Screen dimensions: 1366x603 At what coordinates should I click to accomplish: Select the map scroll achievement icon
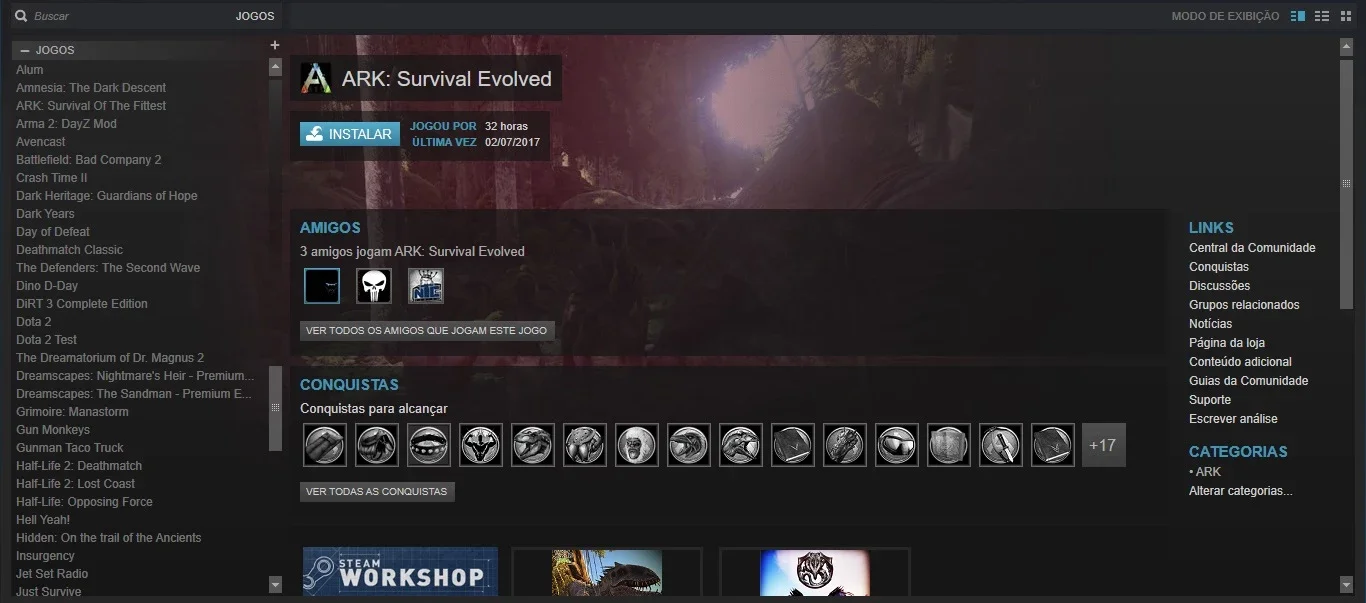(x=949, y=445)
